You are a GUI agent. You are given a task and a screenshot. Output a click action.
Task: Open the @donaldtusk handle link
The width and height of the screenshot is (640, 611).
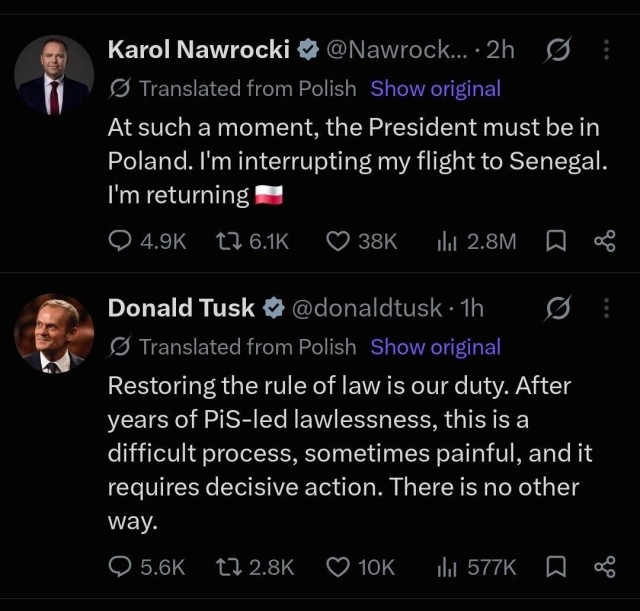pos(367,308)
